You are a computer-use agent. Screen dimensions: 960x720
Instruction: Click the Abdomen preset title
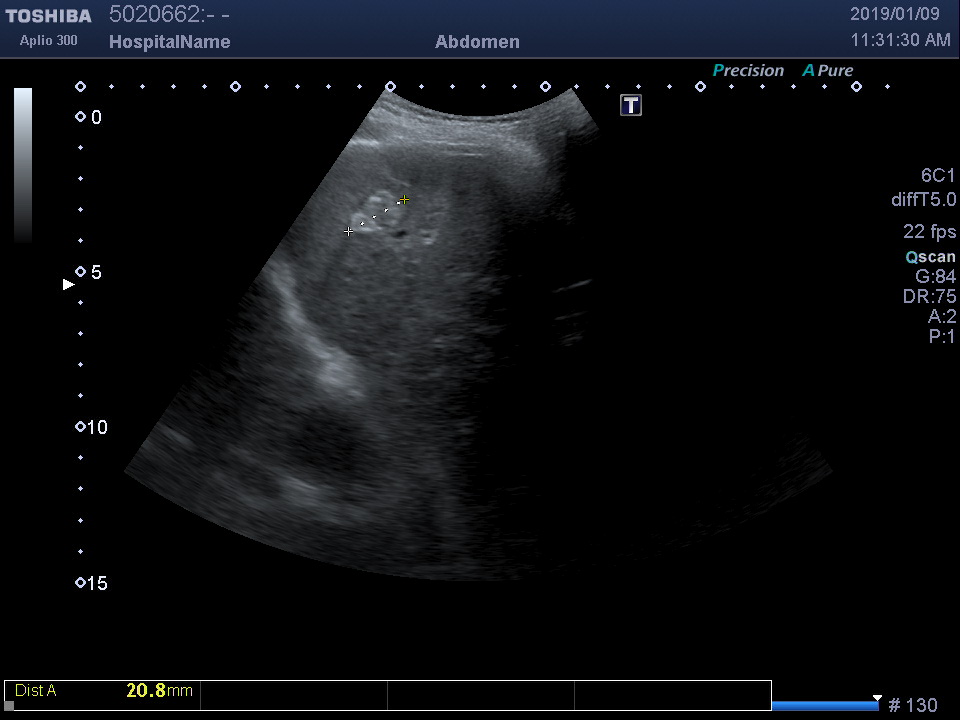click(477, 42)
